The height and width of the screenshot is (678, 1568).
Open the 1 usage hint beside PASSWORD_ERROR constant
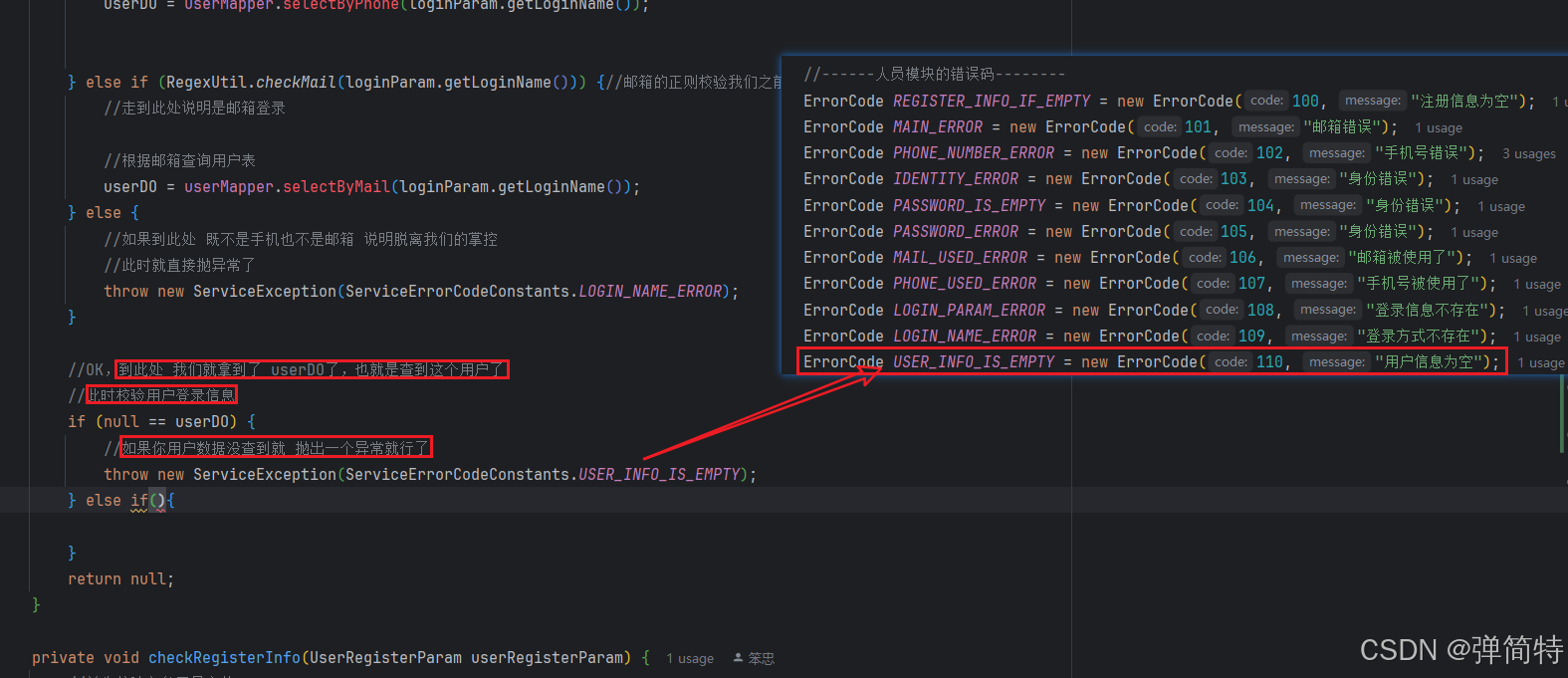[1474, 232]
